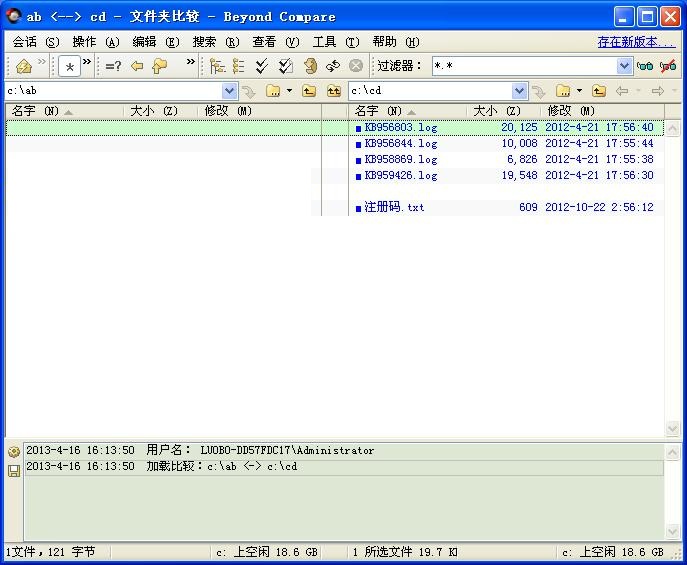Click the select all files checkbox icon
This screenshot has height=565, width=687.
286,66
